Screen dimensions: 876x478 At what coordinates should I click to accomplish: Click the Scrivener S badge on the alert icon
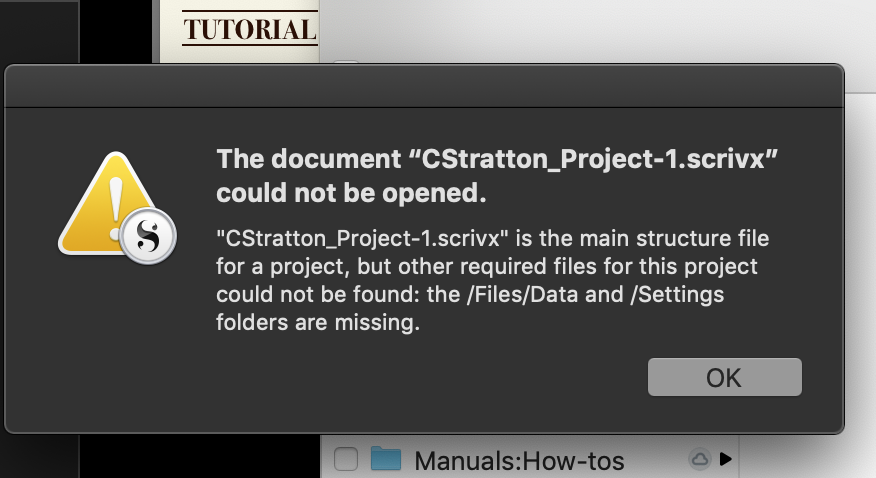pyautogui.click(x=148, y=236)
